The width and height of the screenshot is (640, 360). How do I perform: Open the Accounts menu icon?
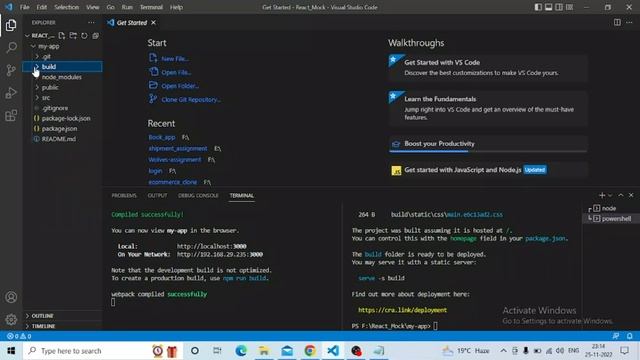[x=11, y=297]
